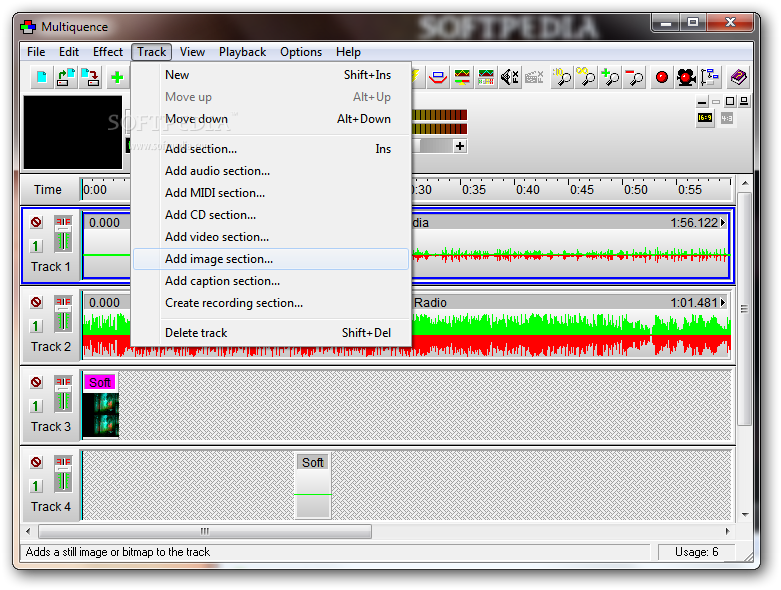Image resolution: width=781 pixels, height=590 pixels.
Task: Choose Add CD section...
Action: click(x=271, y=215)
